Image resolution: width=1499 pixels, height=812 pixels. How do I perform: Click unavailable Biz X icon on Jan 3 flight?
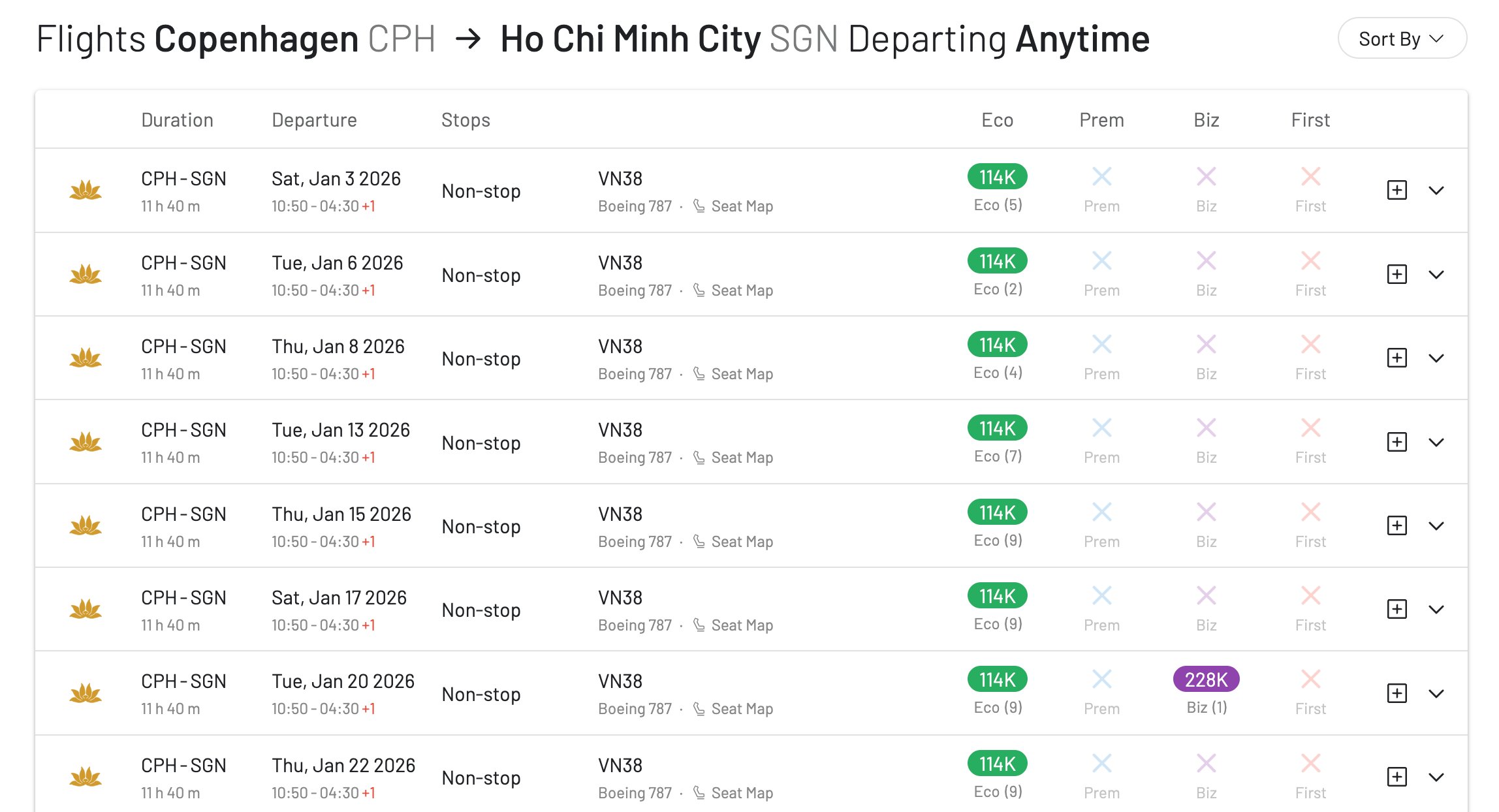pos(1206,176)
